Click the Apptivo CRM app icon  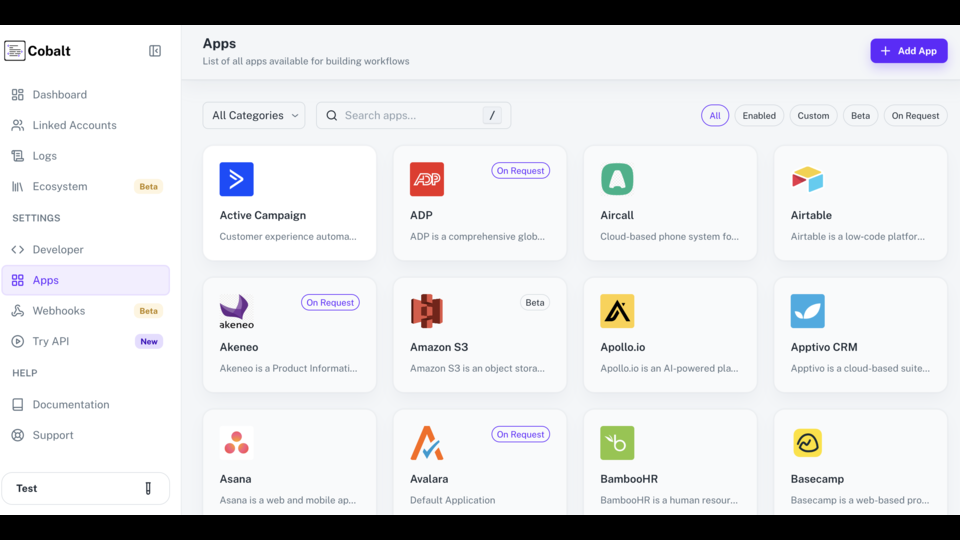click(808, 311)
